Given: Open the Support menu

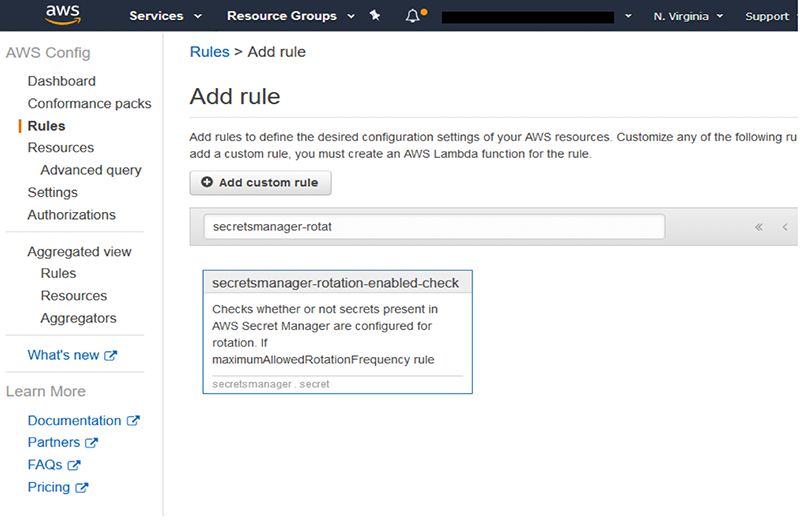Looking at the screenshot, I should tap(767, 16).
